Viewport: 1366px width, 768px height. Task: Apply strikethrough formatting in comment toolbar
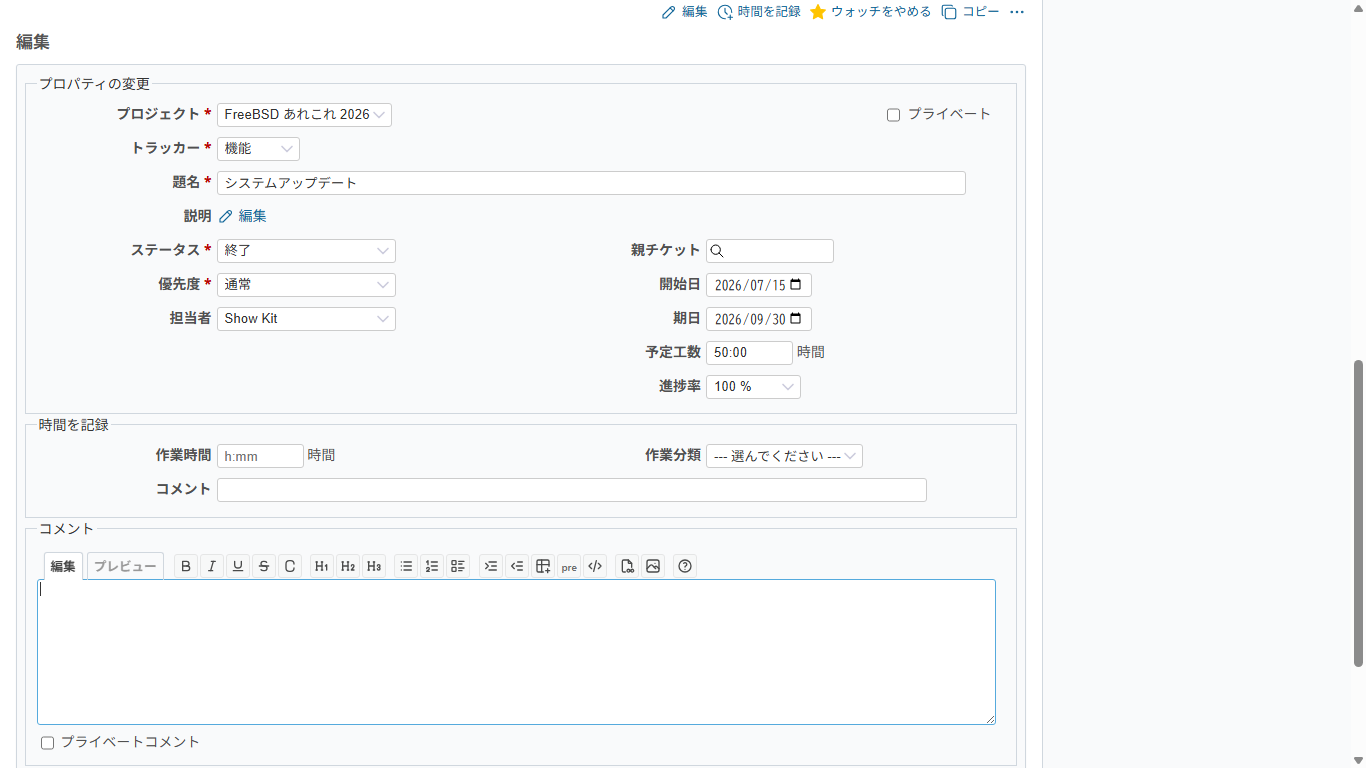264,566
